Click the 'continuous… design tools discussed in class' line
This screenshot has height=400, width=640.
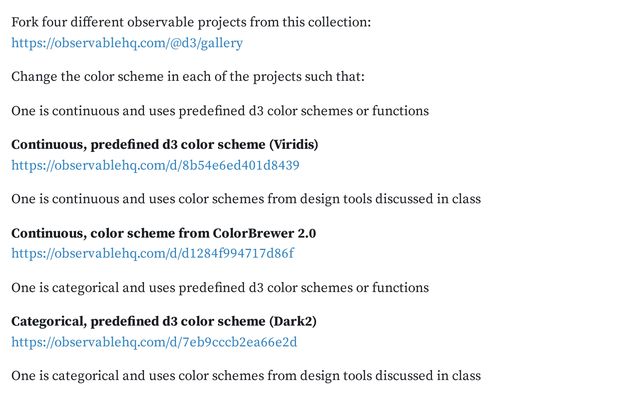(x=246, y=199)
